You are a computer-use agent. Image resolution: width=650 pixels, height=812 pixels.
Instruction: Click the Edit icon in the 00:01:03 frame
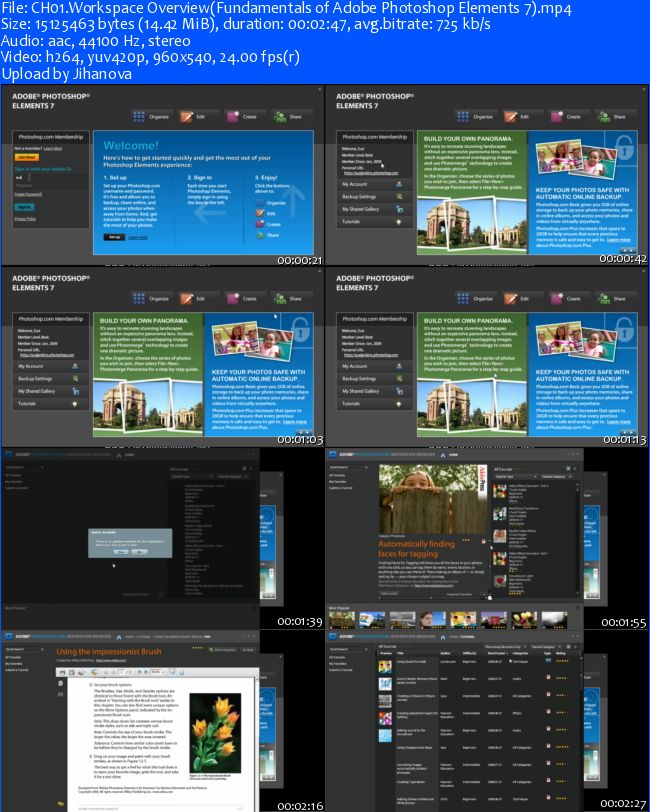pyautogui.click(x=186, y=298)
